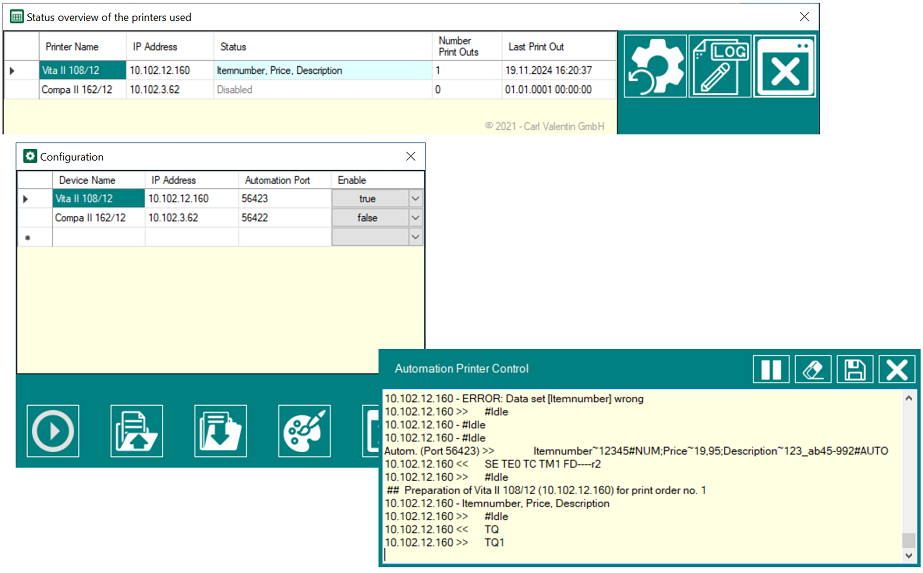Click the folder download arrow icon

click(x=220, y=431)
